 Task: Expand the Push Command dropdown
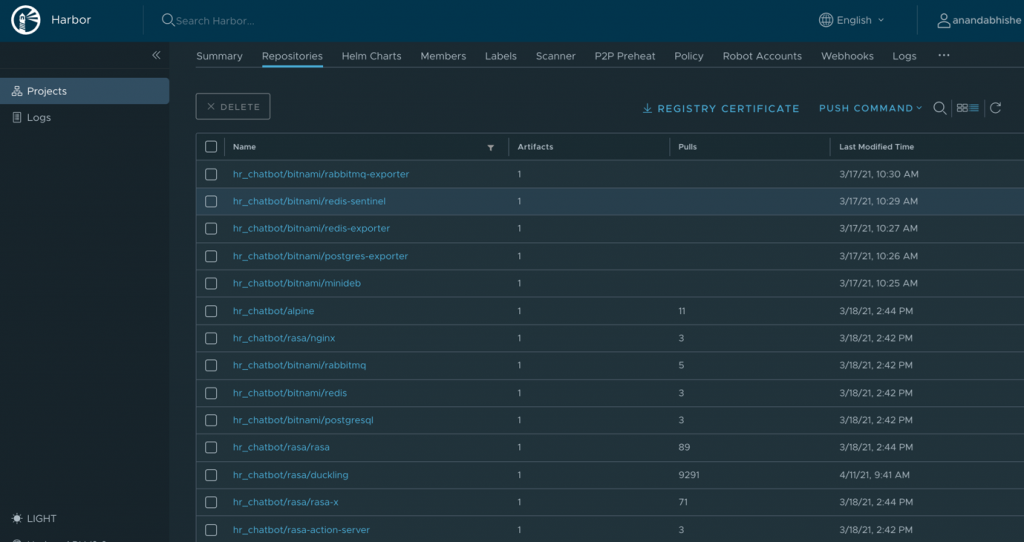pos(871,108)
